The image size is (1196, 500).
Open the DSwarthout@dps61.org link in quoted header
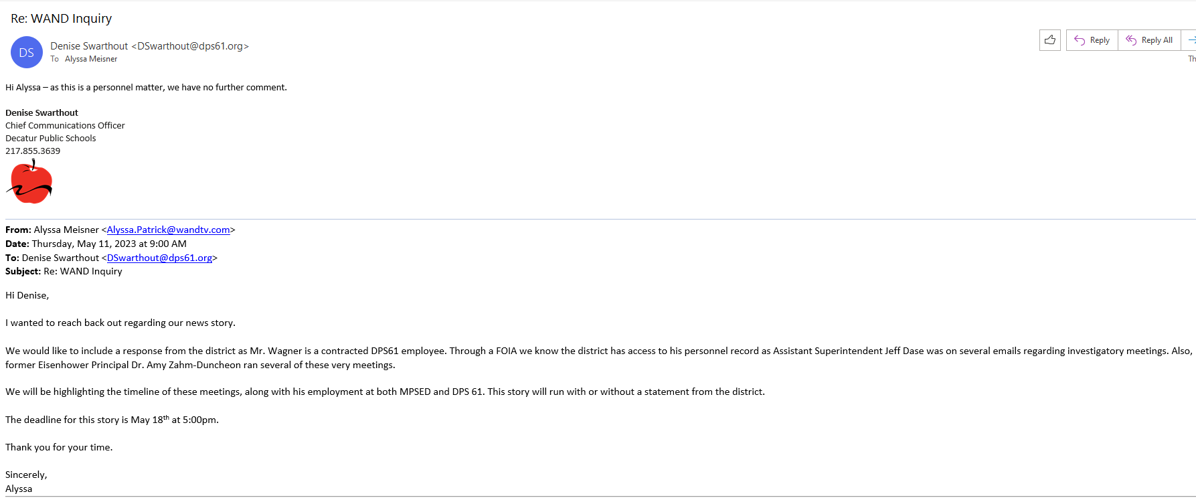click(160, 258)
